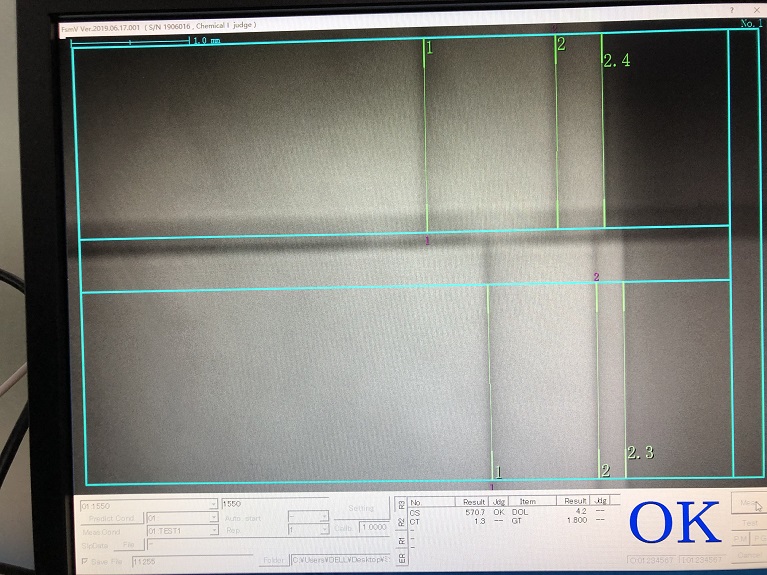Select the ER tab

click(402, 558)
